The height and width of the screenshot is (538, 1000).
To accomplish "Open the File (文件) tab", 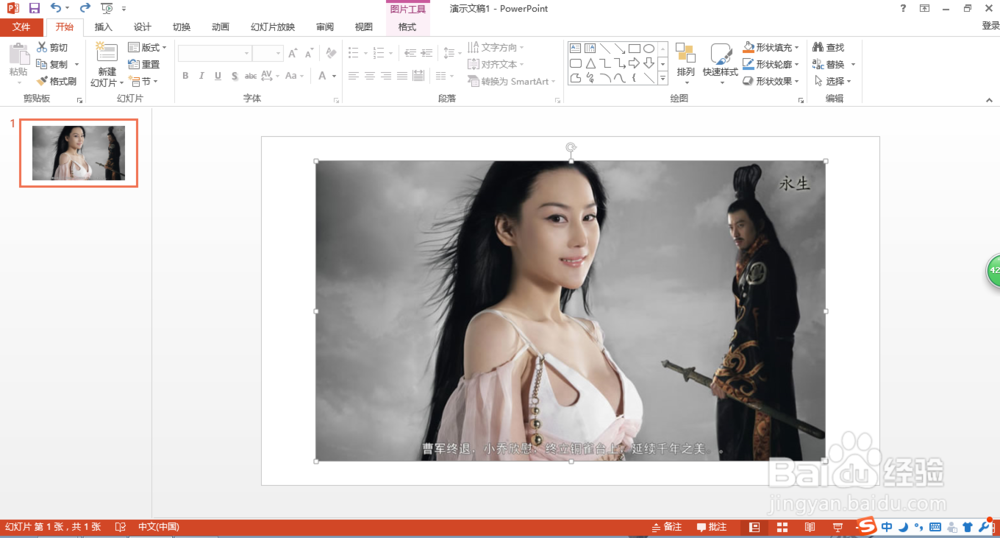I will tap(21, 27).
